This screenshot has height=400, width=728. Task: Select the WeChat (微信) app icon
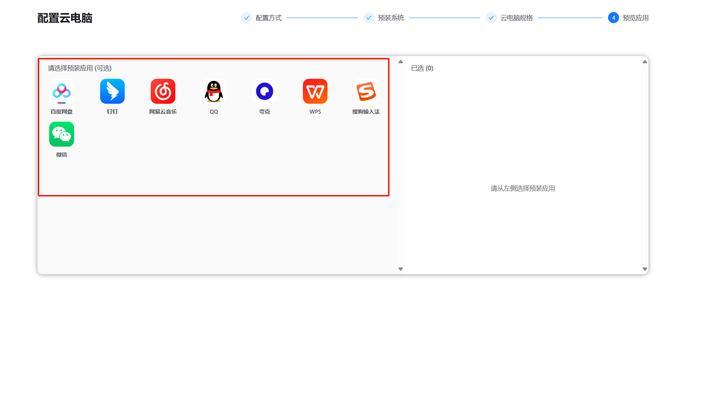coord(61,134)
